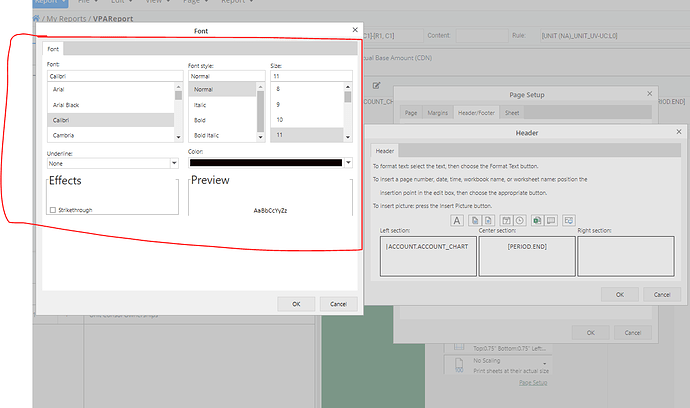Screen dimensions: 690x408
Task: Click the edit pencil icon
Action: tap(376, 86)
